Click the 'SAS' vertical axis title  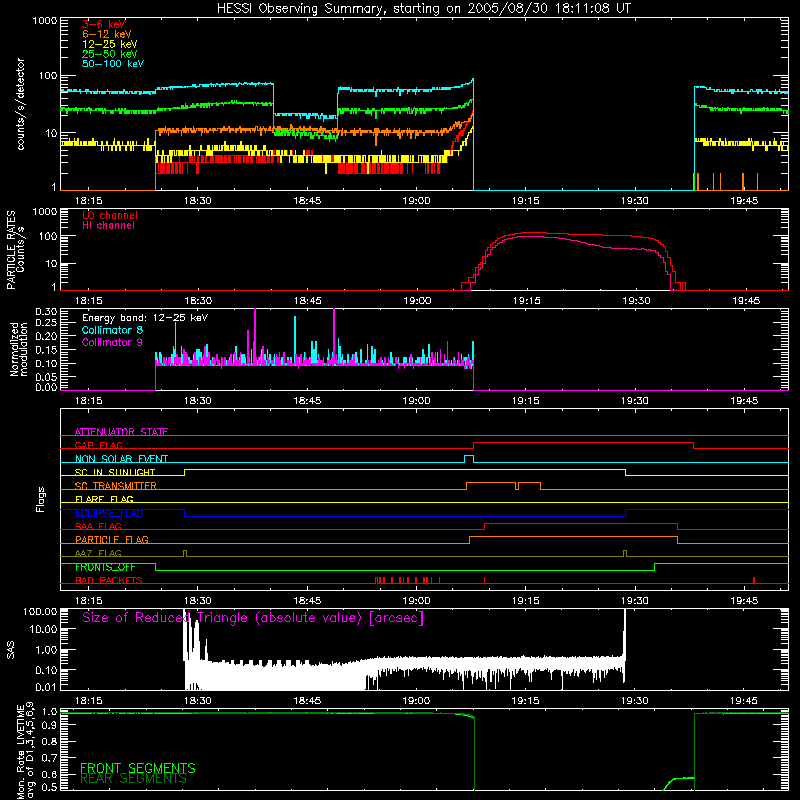[x=10, y=650]
